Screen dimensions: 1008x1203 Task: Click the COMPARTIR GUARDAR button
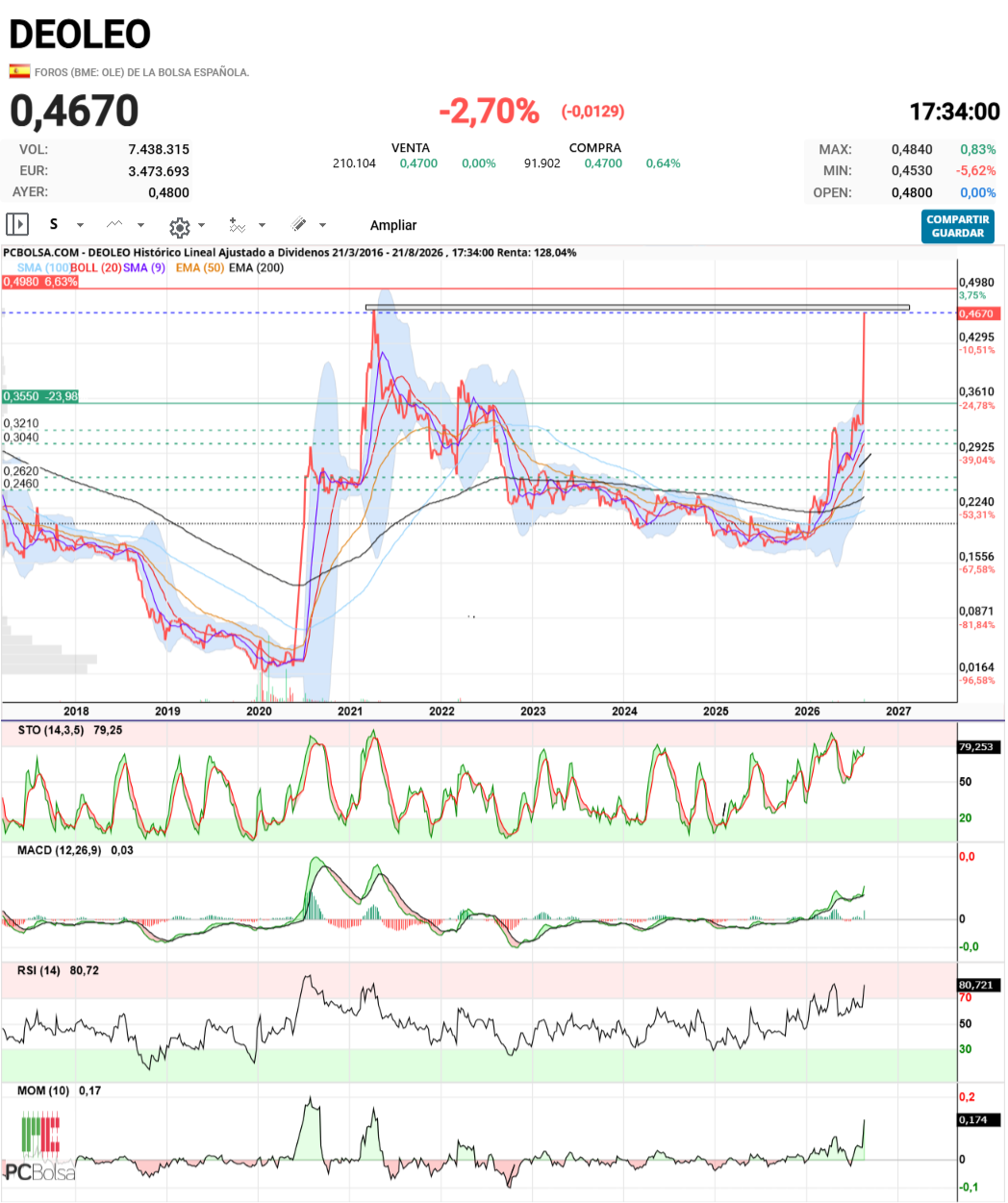click(x=957, y=226)
